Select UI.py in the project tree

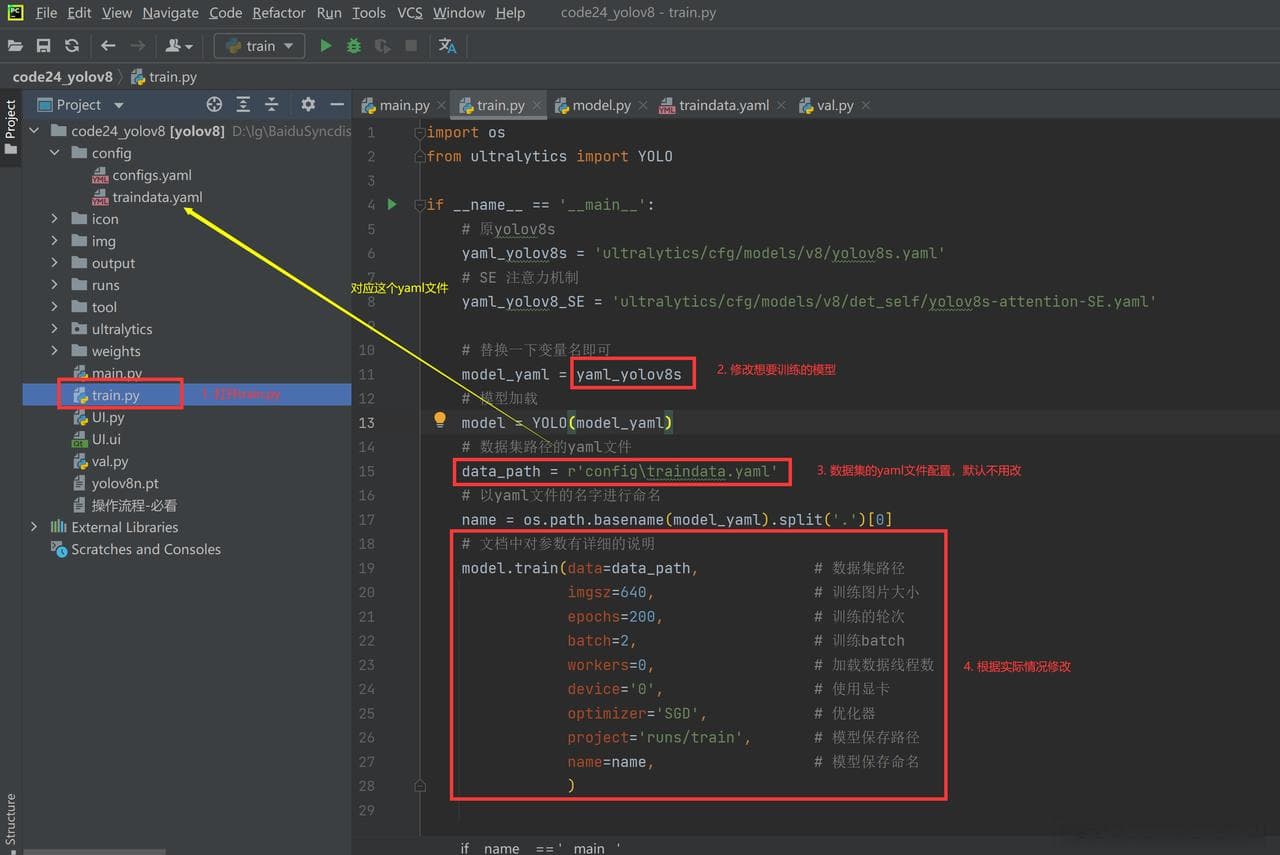[107, 417]
